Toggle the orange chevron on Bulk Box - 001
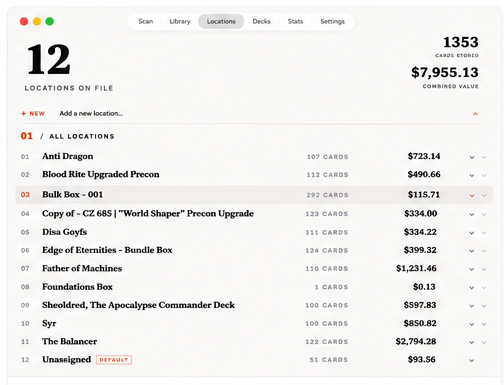Viewport: 504px width, 385px height. tap(472, 196)
